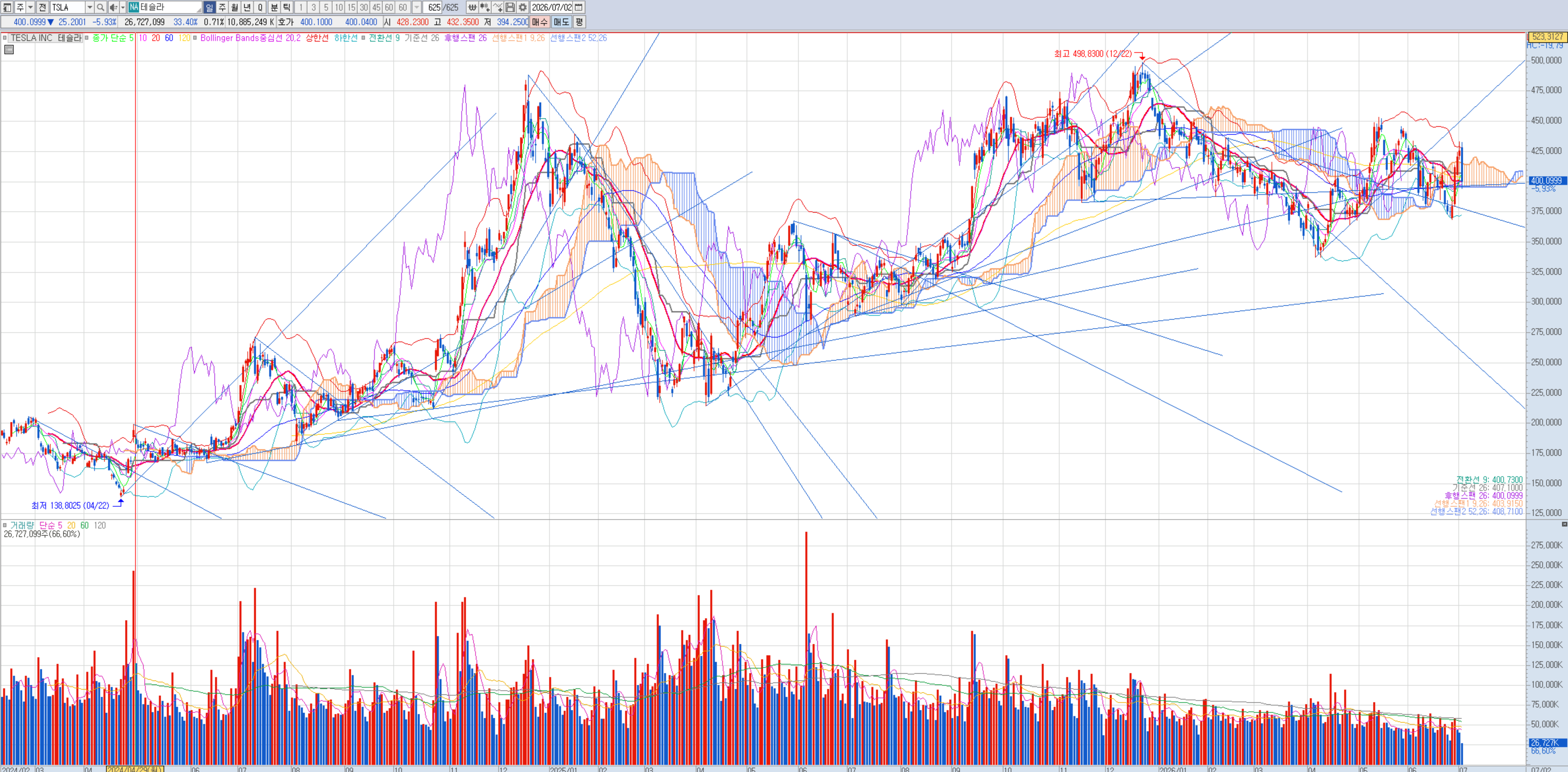Click the 2026/07/02 date field
Image resolution: width=1568 pixels, height=772 pixels.
pyautogui.click(x=552, y=7)
